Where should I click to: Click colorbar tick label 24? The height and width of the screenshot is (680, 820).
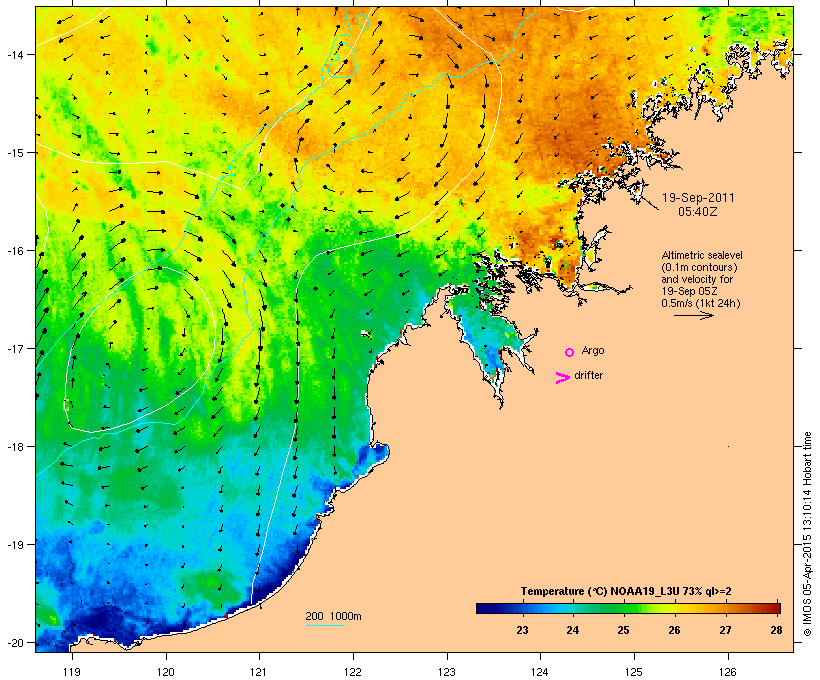pos(573,630)
